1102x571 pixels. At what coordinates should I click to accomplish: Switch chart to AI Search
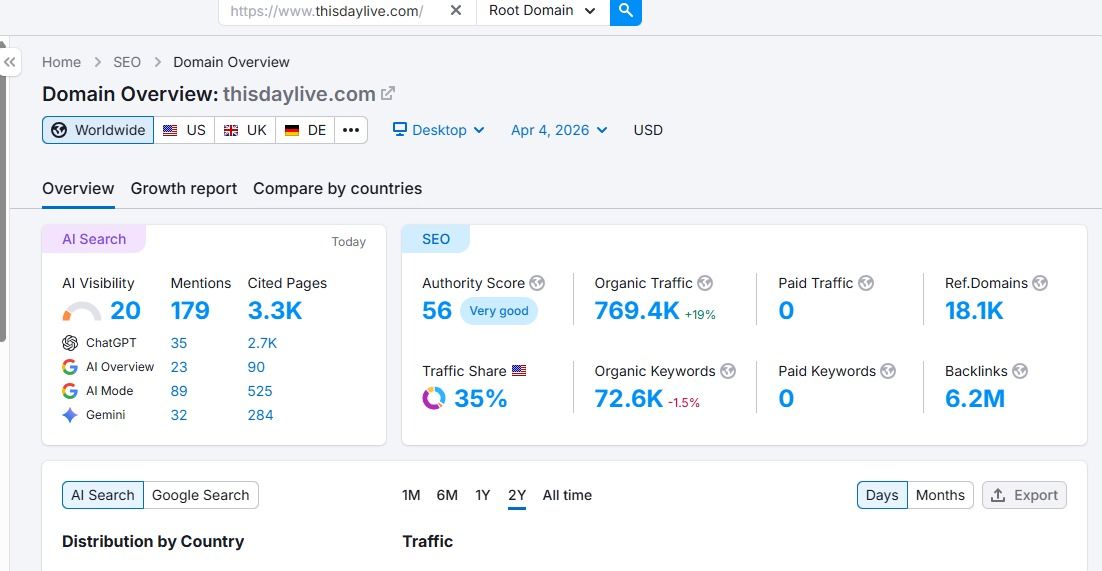[103, 495]
